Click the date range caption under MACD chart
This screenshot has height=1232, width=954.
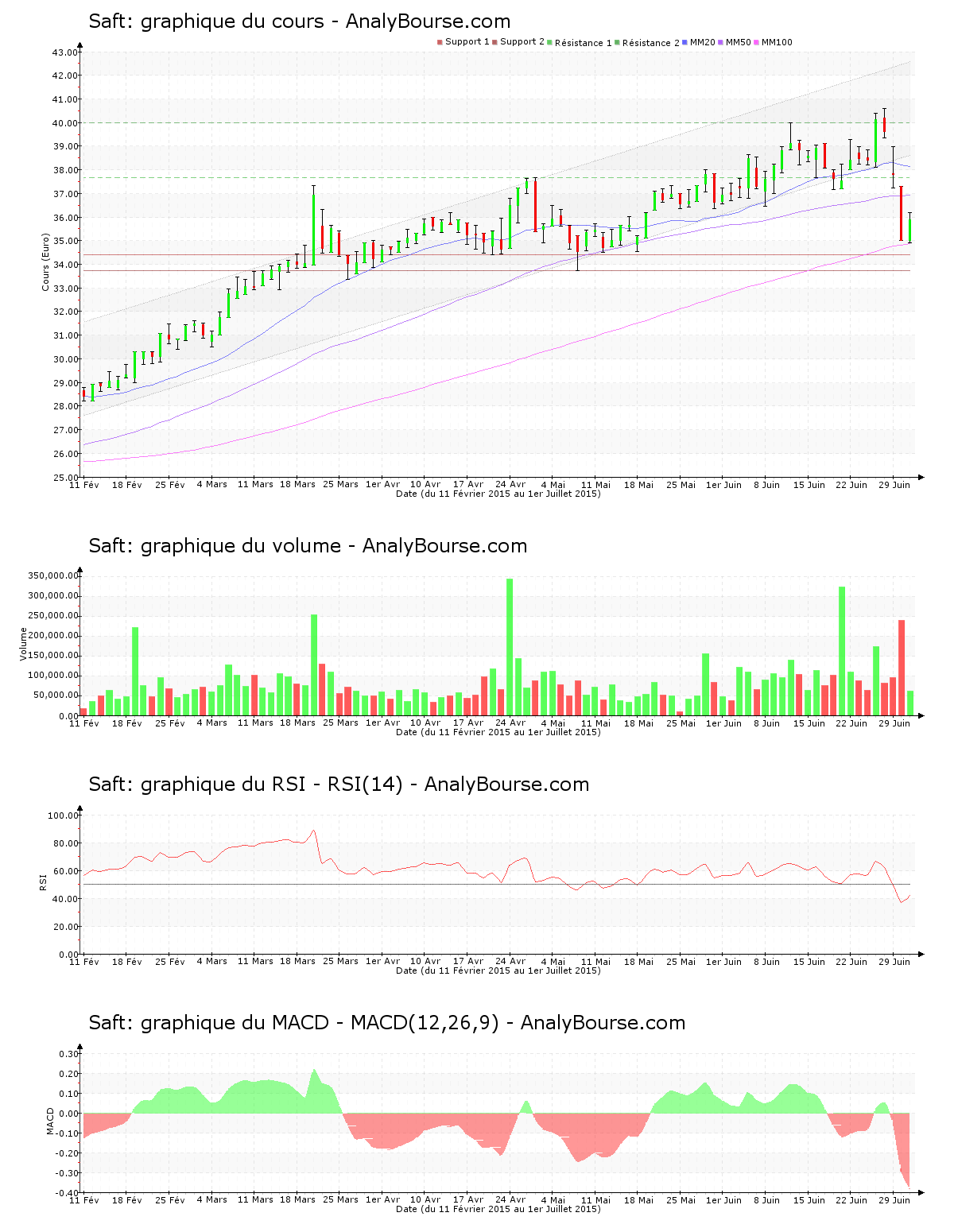tap(498, 1209)
